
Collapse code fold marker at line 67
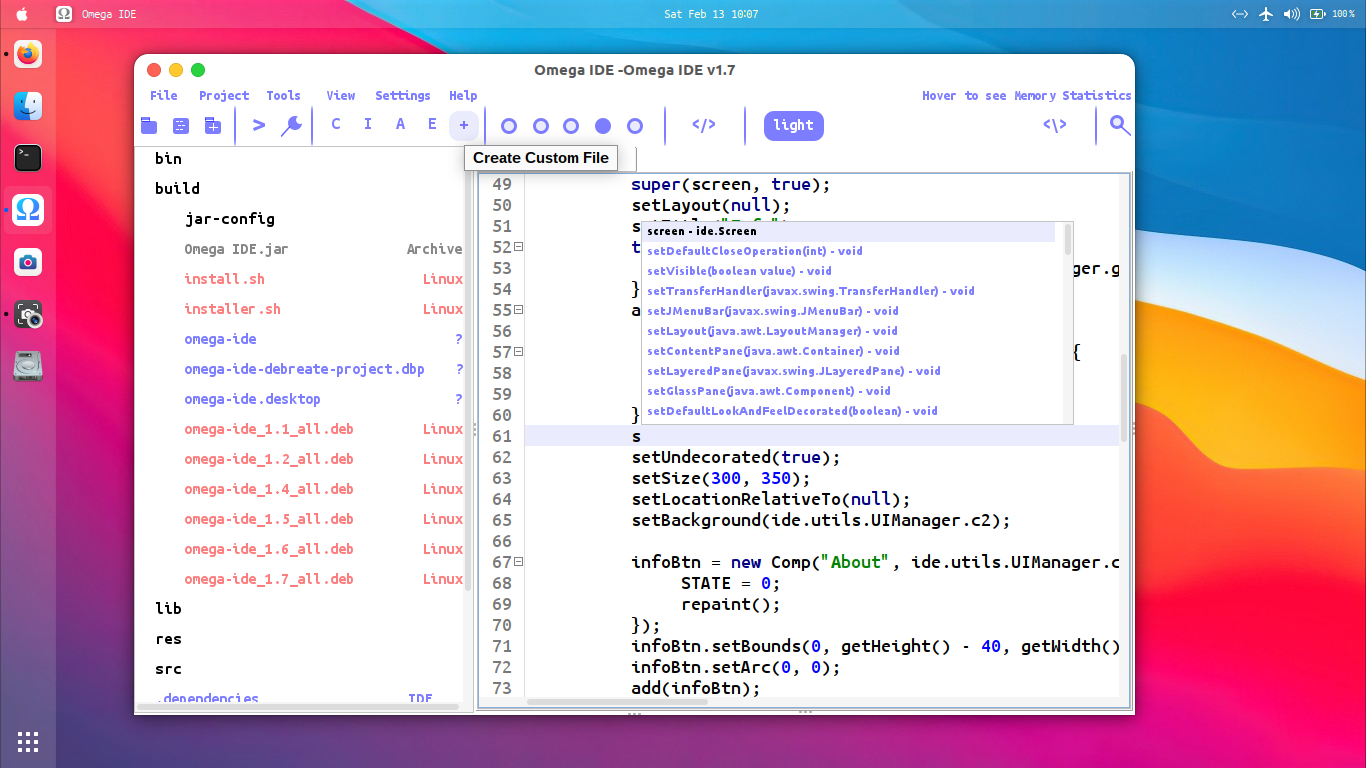click(519, 562)
